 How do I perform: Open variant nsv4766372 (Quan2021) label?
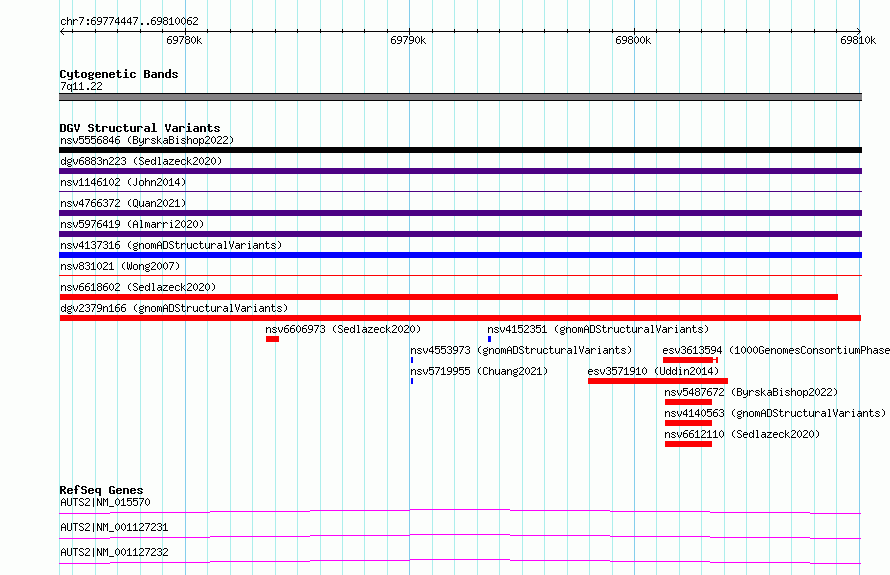pos(123,203)
